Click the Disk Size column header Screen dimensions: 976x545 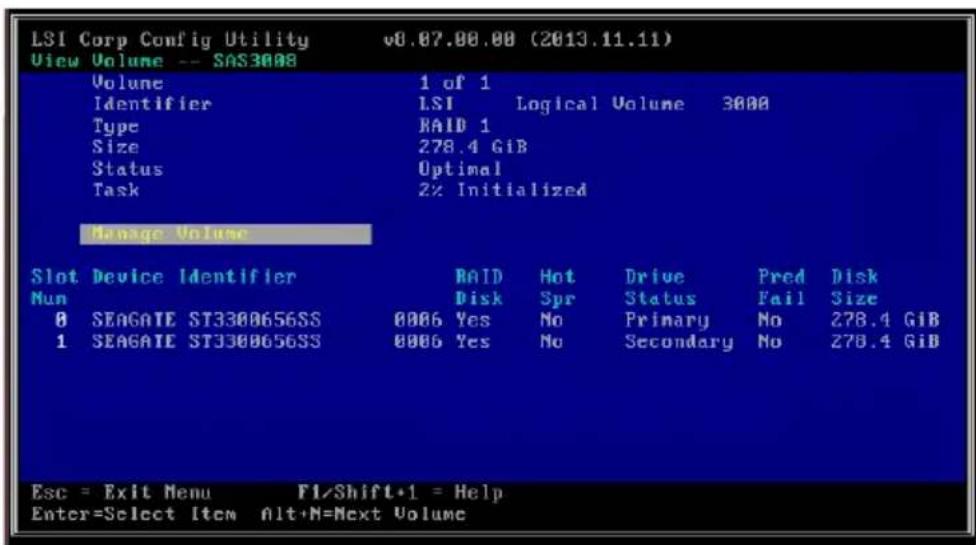855,287
